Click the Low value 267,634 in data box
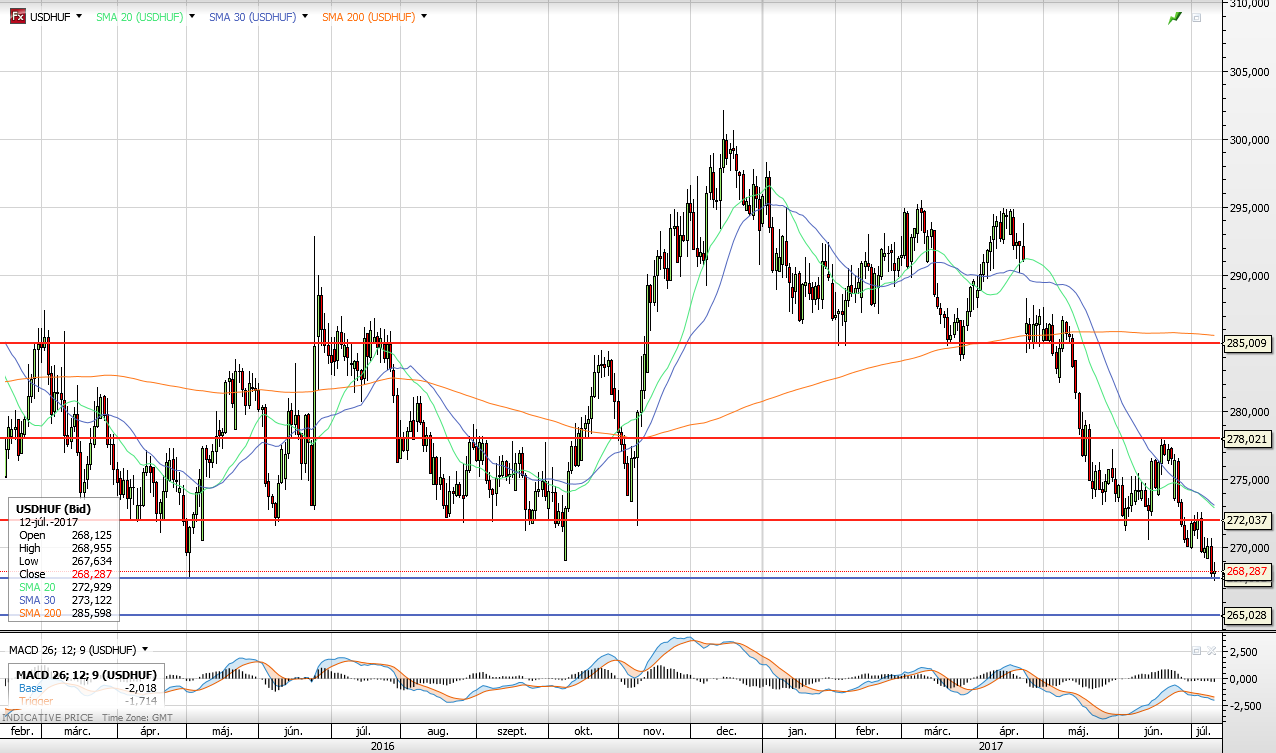The height and width of the screenshot is (753, 1276). (x=92, y=561)
